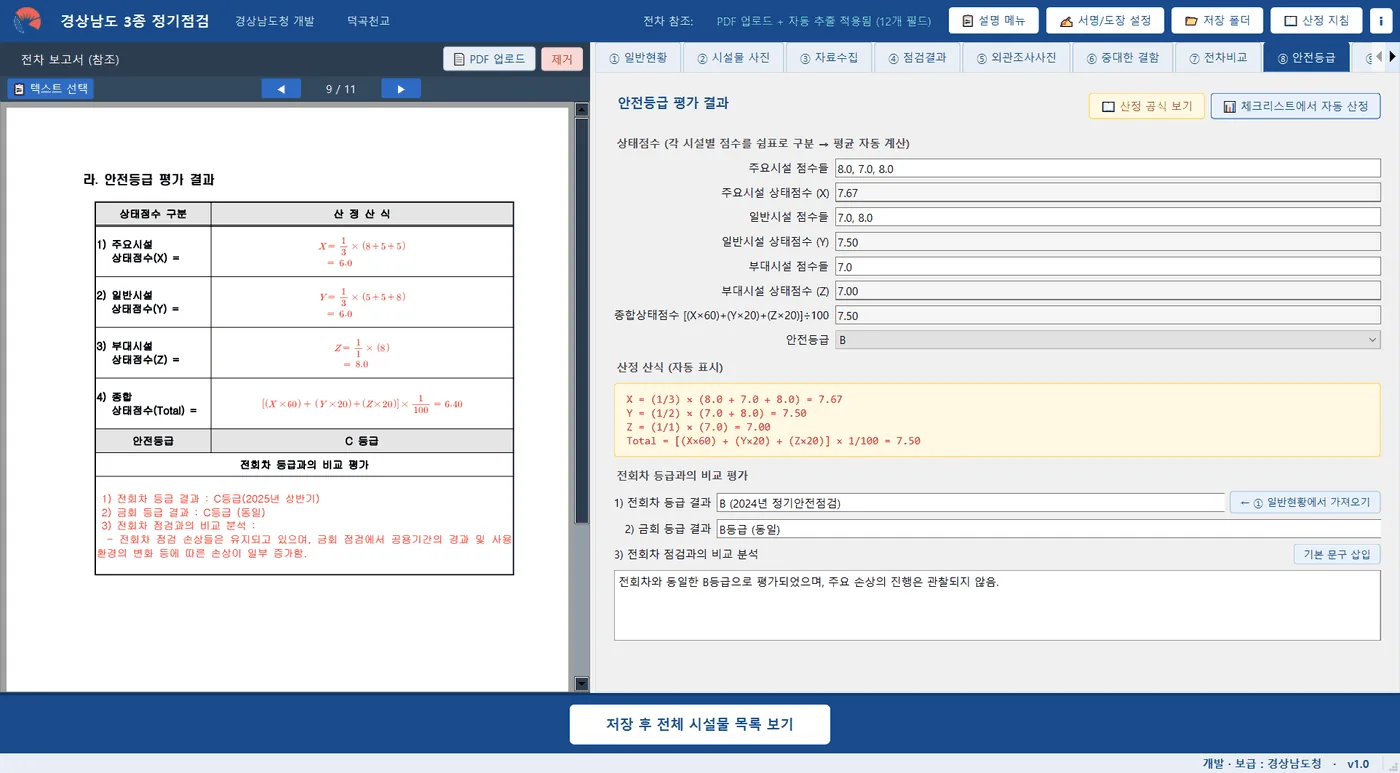Click the 부대시설 점수들 input field
Screen dimensions: 1400x773
(1108, 266)
